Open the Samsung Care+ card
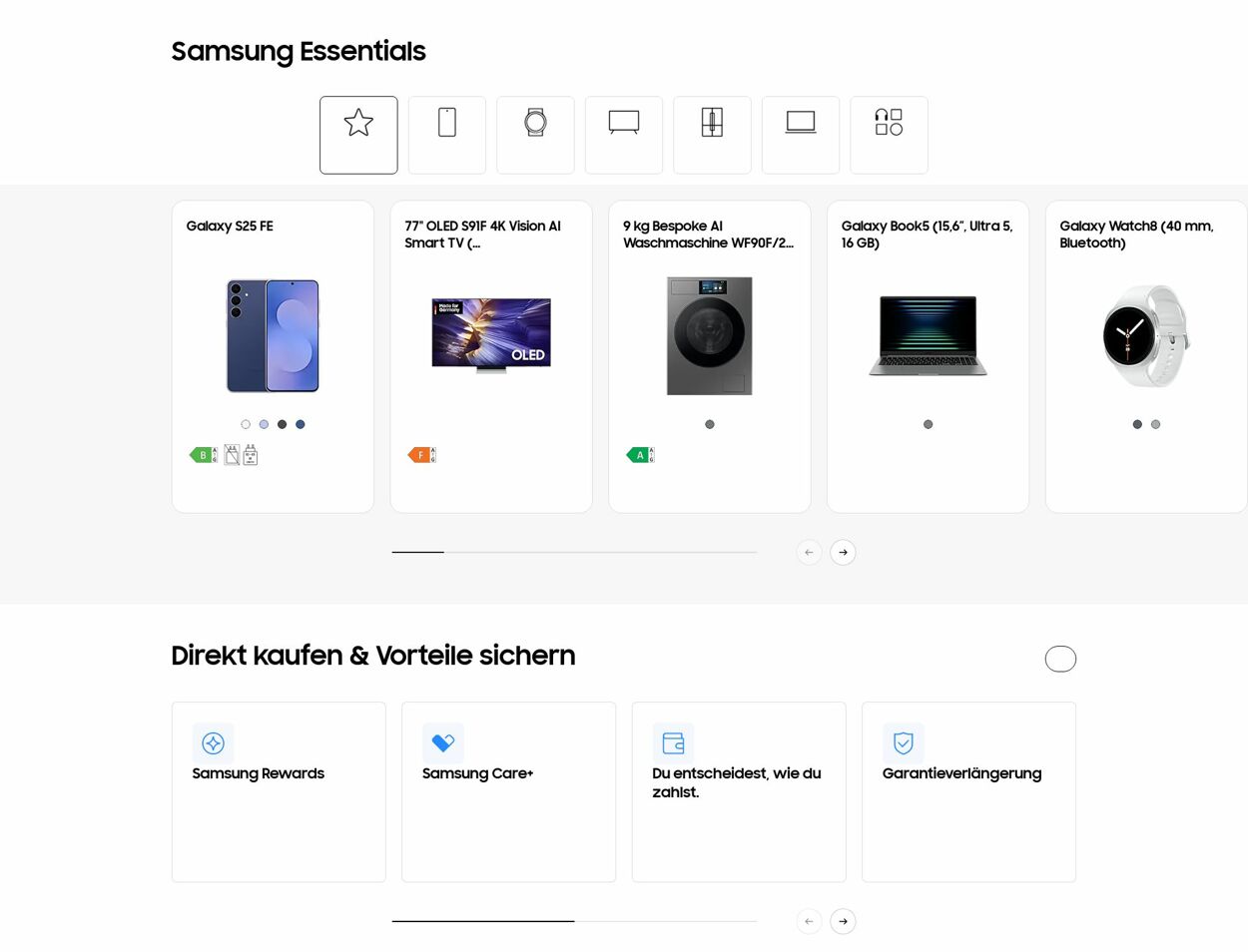 508,791
